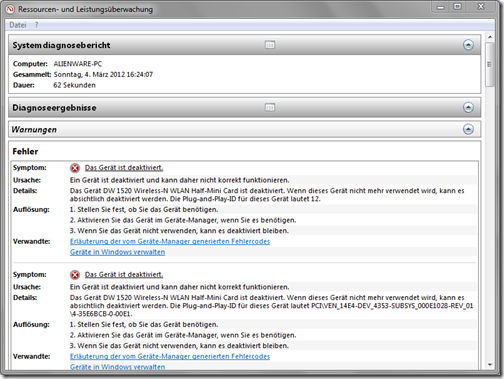The width and height of the screenshot is (504, 379).
Task: Open second 'Das Gerät ist deaktiviert.' symptom link
Action: pyautogui.click(x=124, y=275)
